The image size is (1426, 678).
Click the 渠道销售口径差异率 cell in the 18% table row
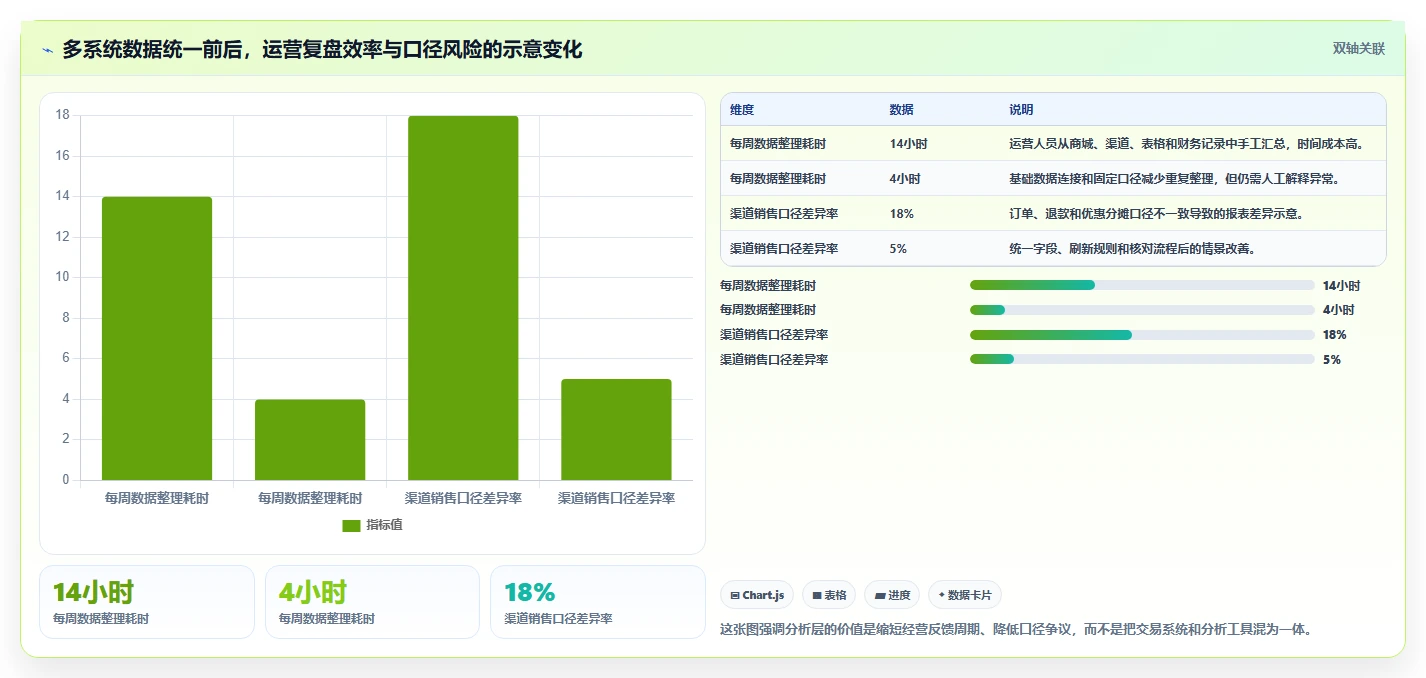click(x=784, y=214)
